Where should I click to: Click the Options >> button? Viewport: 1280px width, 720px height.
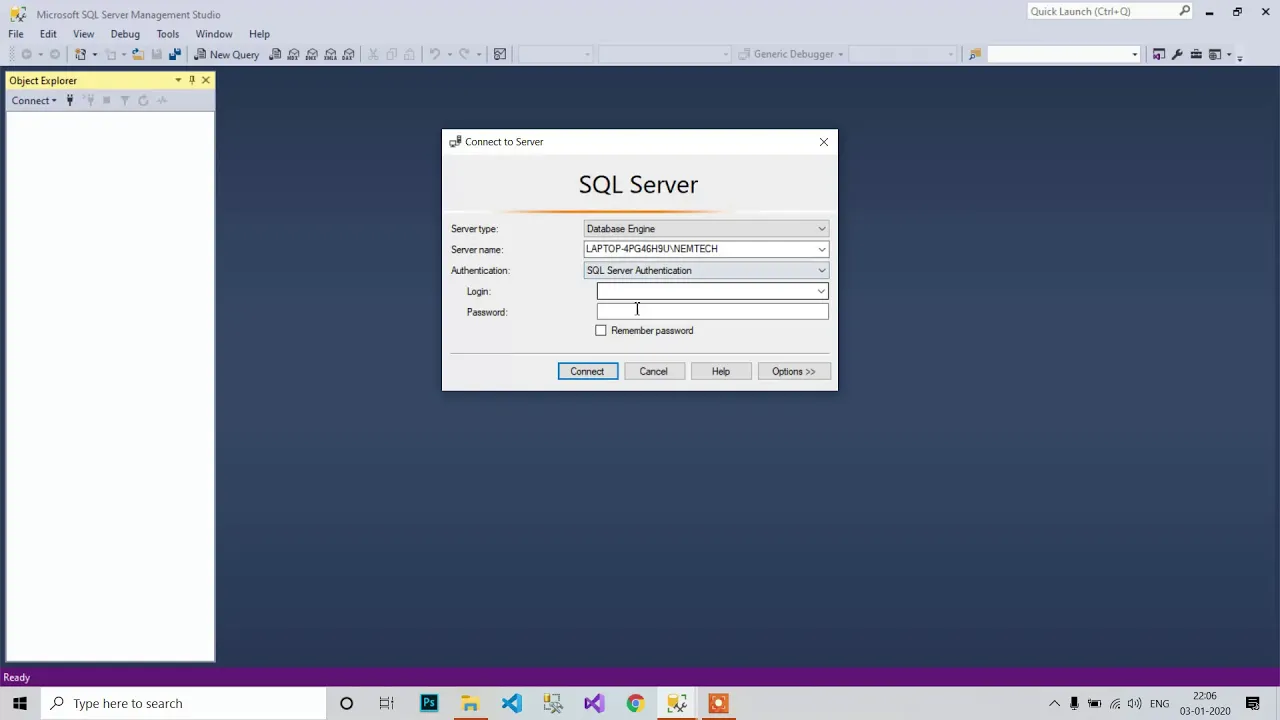[793, 371]
